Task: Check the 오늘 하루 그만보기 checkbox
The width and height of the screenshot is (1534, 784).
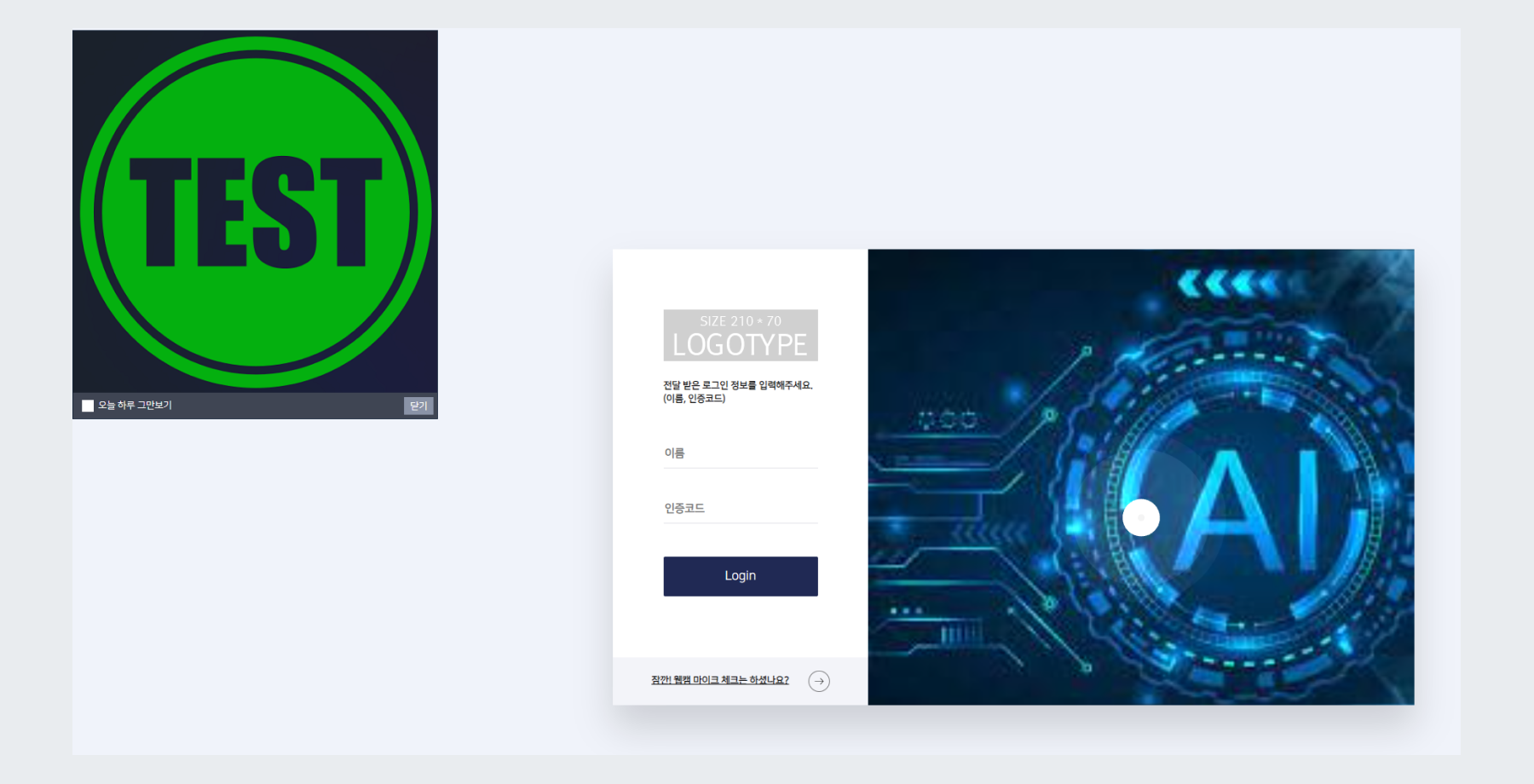Action: tap(88, 406)
